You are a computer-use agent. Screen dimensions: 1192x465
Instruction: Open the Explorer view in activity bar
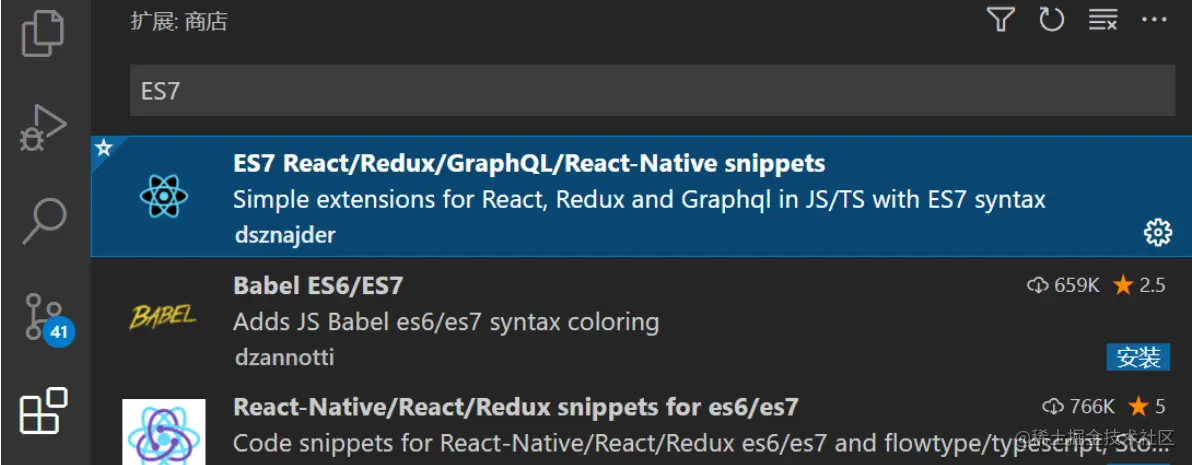(x=44, y=33)
